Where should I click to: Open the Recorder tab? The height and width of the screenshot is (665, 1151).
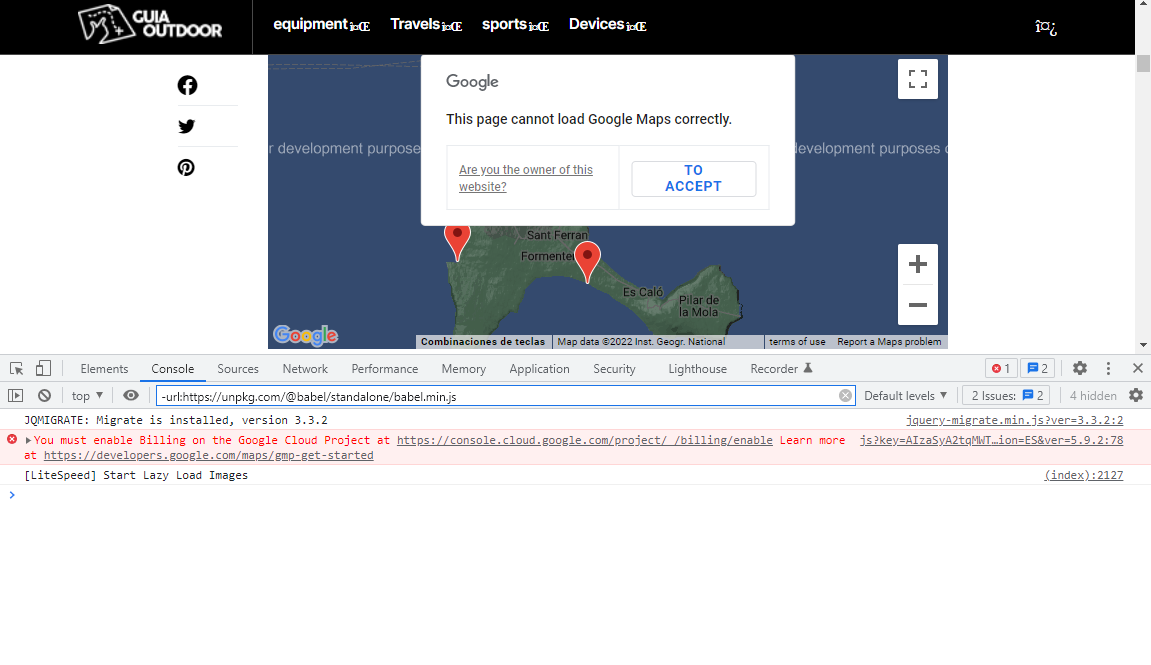point(781,368)
